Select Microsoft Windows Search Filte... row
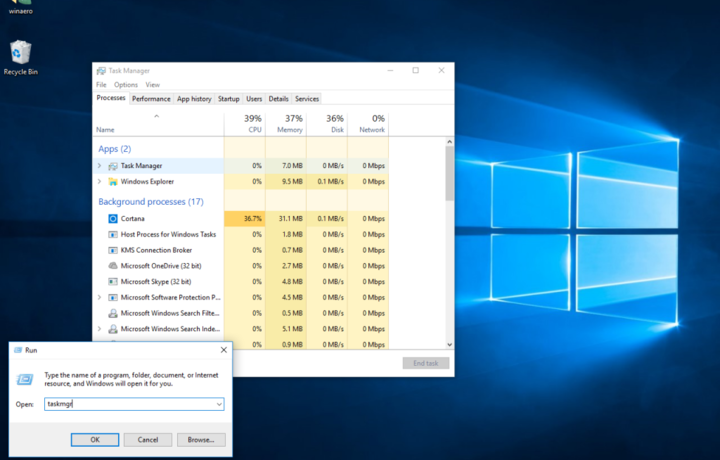The width and height of the screenshot is (720, 460). [242, 313]
